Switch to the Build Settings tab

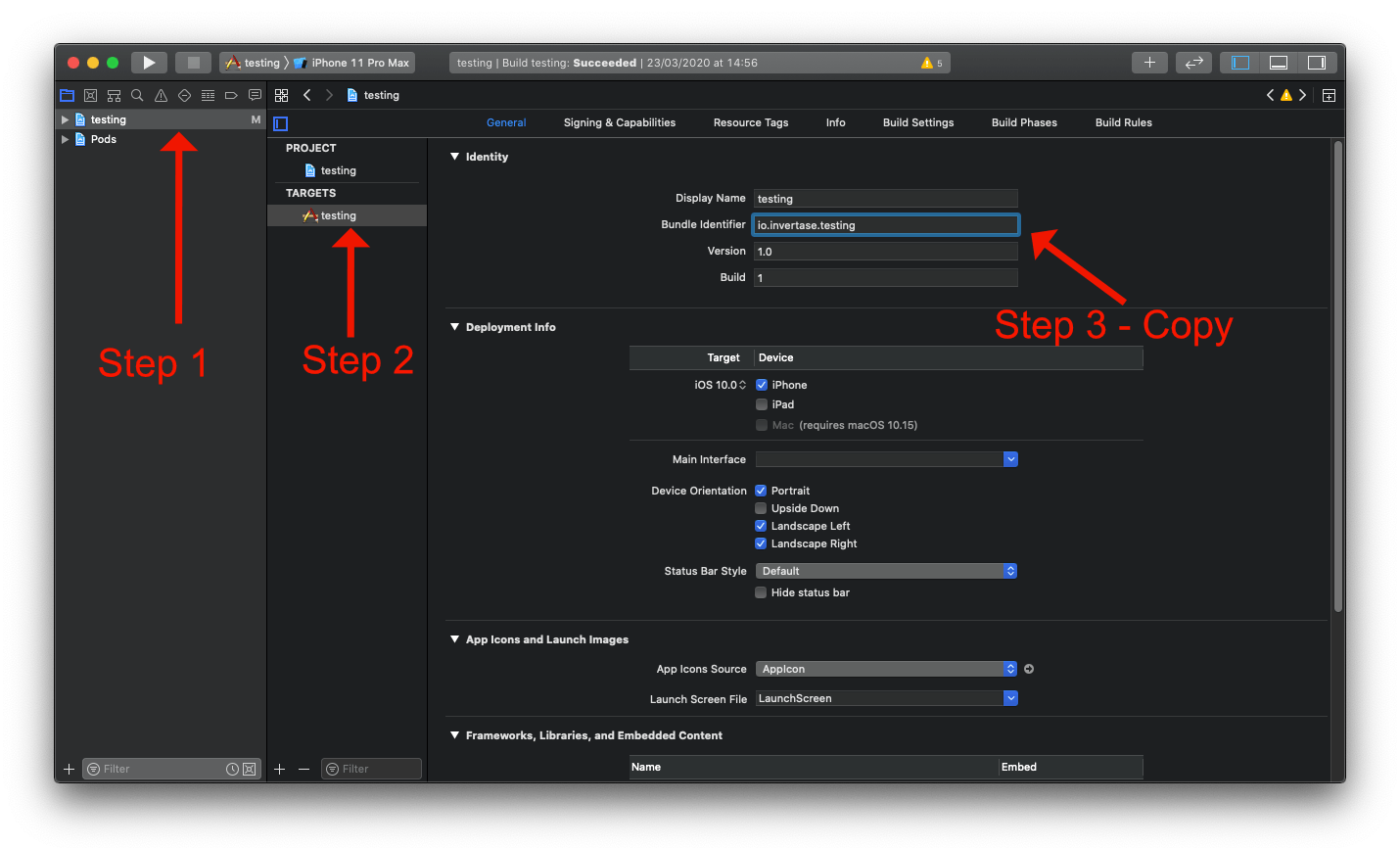(918, 122)
